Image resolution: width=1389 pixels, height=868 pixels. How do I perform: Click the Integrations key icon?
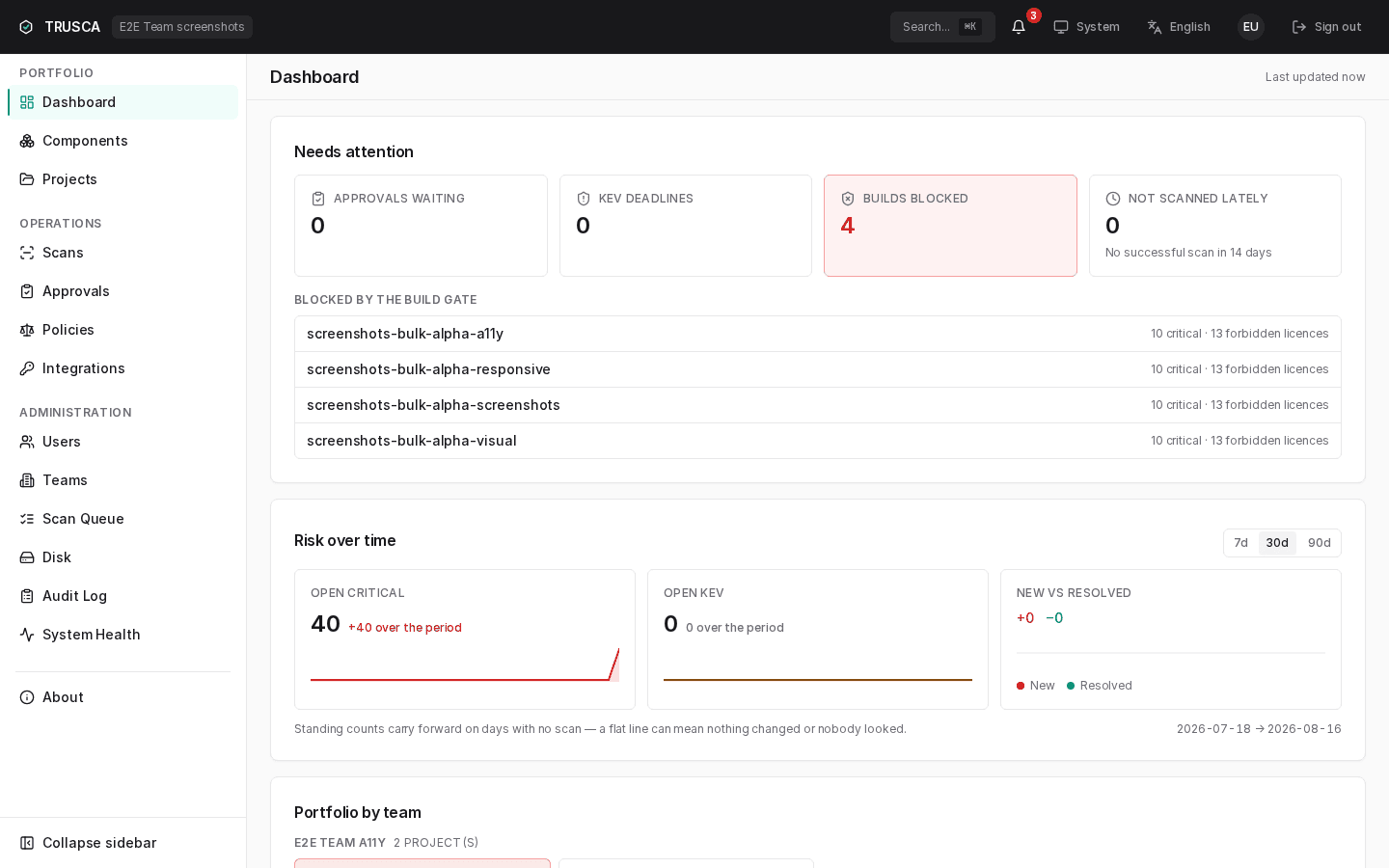[x=27, y=368]
